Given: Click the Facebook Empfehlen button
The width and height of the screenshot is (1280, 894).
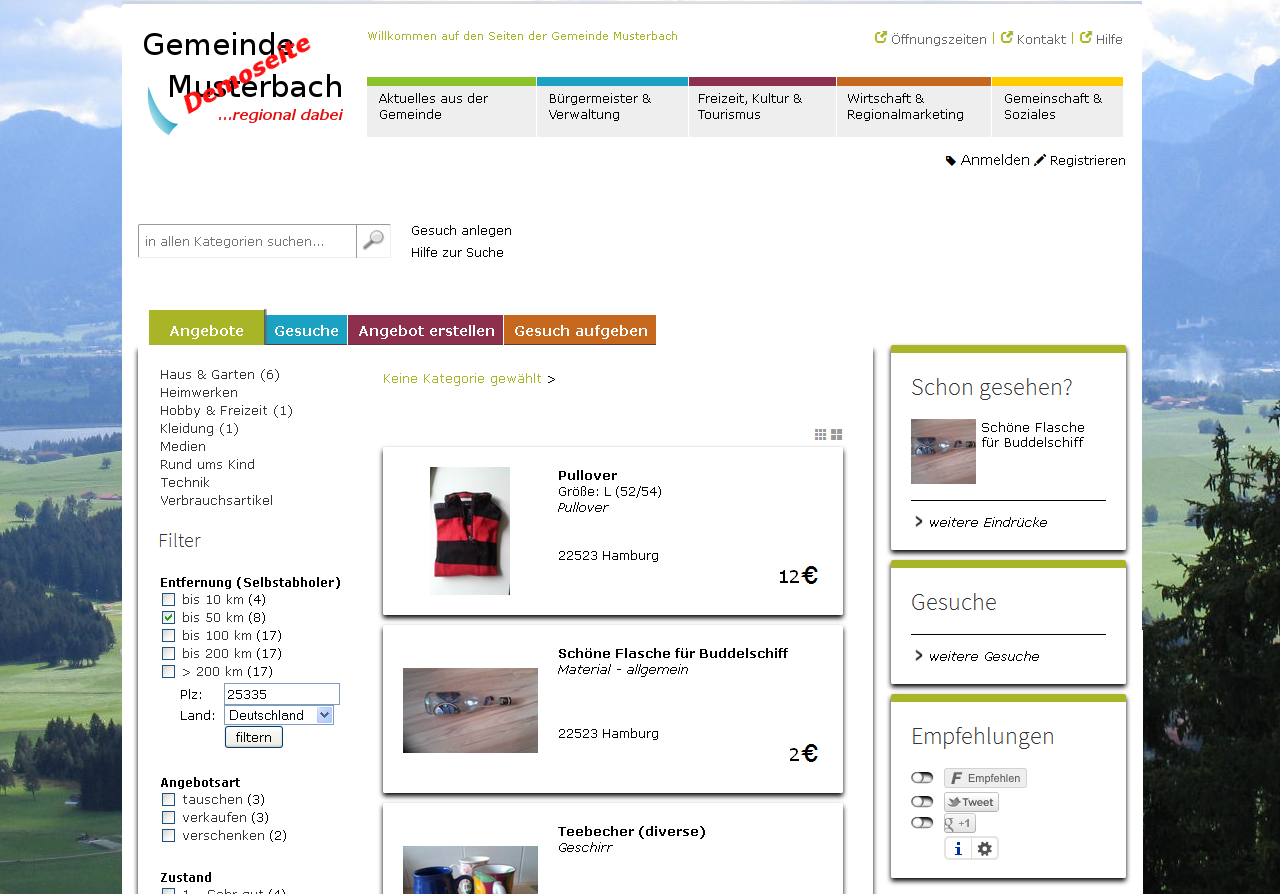Looking at the screenshot, I should 985,778.
